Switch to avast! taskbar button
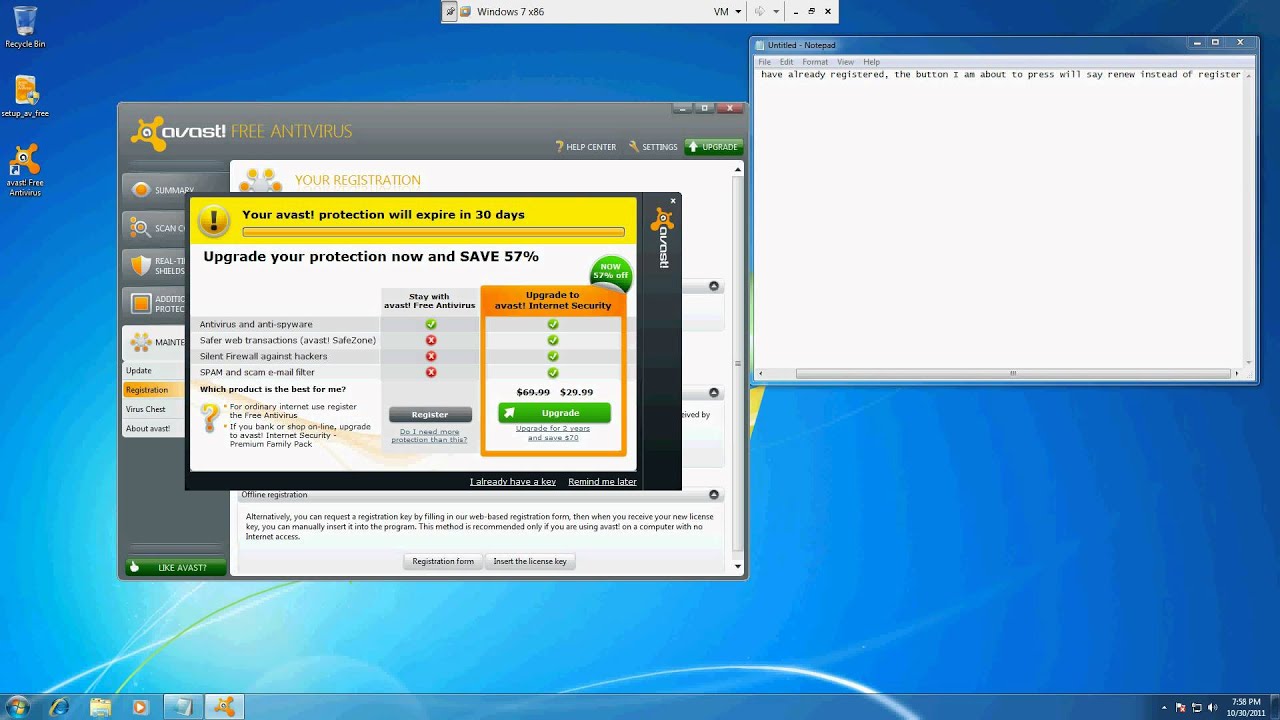This screenshot has width=1280, height=720. click(x=225, y=706)
